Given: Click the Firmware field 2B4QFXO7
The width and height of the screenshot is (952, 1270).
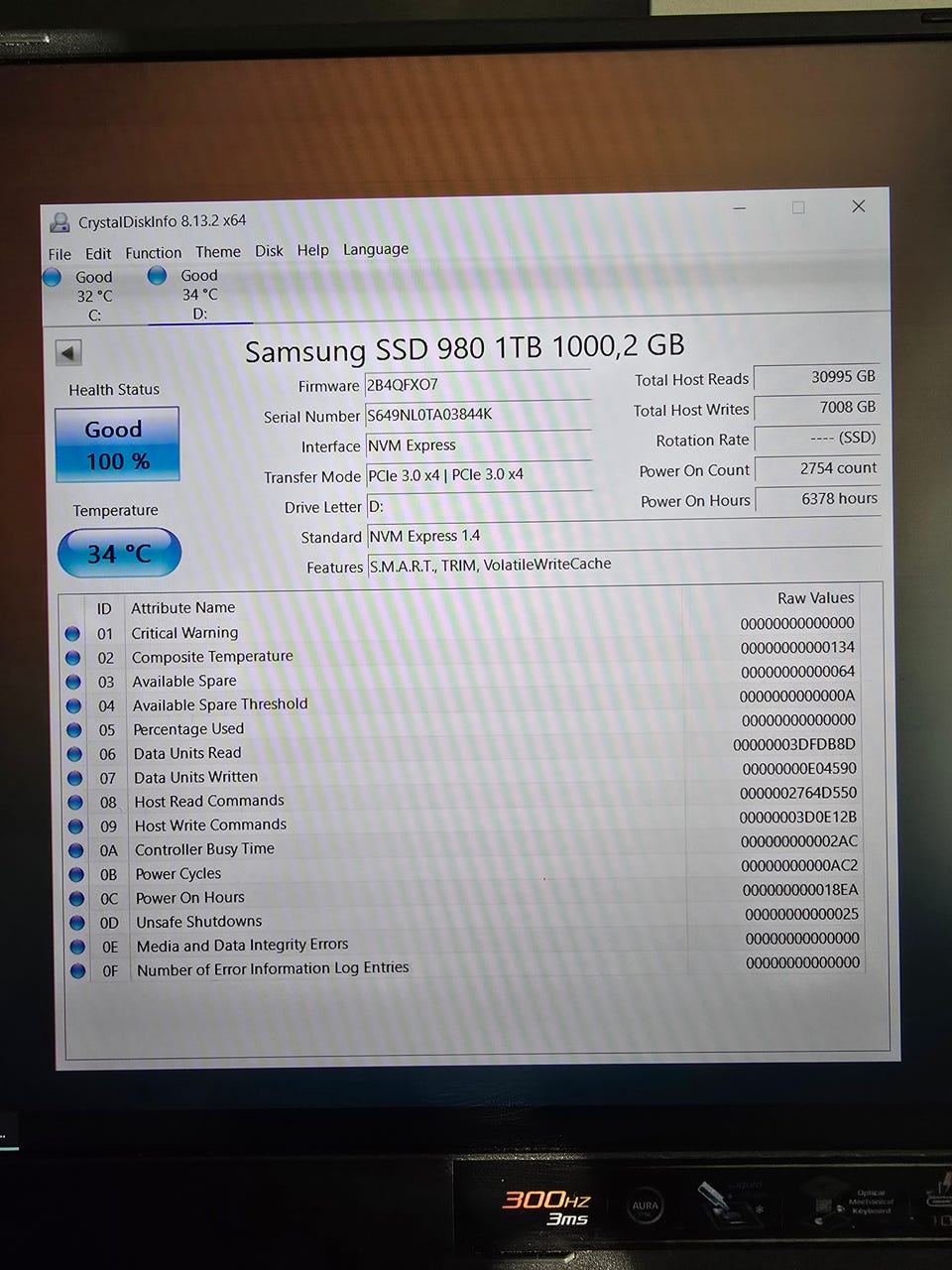Looking at the screenshot, I should [478, 384].
